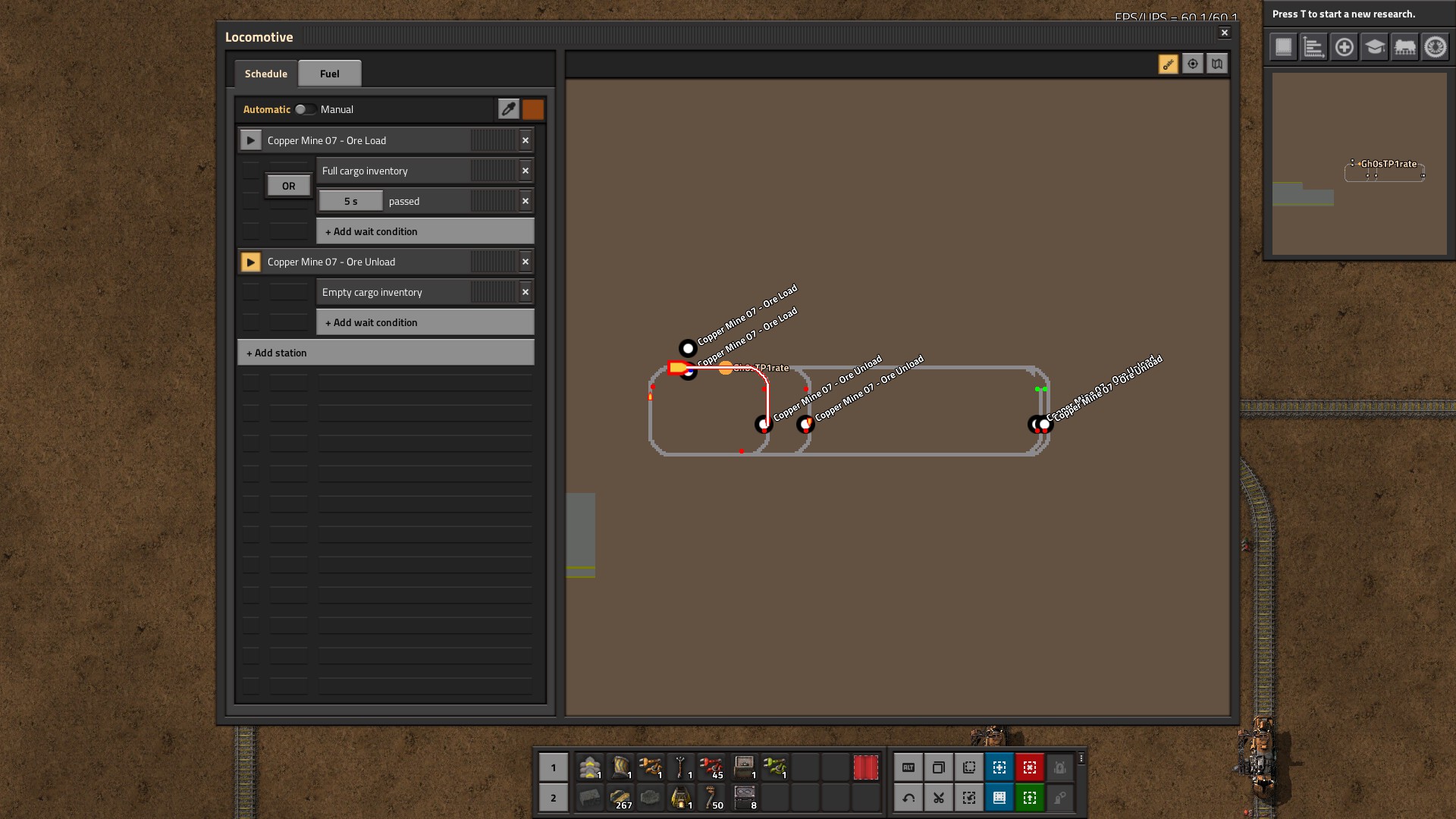
Task: Click the undo arrow shortcut
Action: (x=908, y=798)
